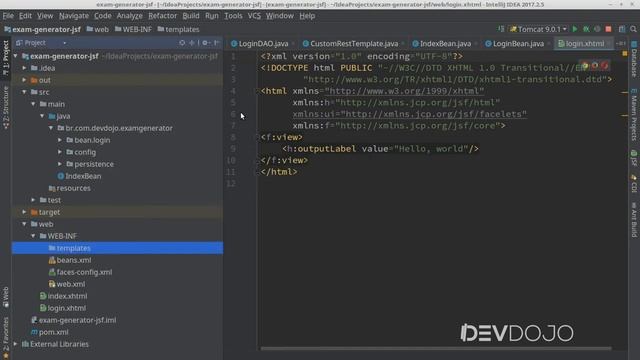Screen dimensions: 640x360
Task: Click the xmlns facelets URL on line 6
Action: tap(433, 114)
